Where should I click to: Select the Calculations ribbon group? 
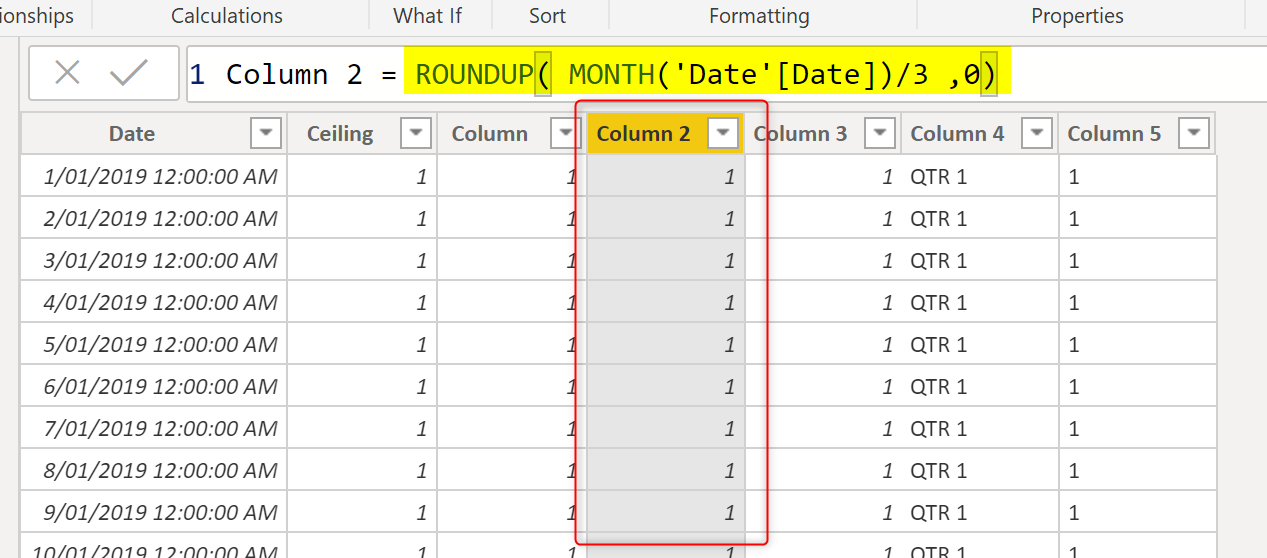pyautogui.click(x=227, y=16)
